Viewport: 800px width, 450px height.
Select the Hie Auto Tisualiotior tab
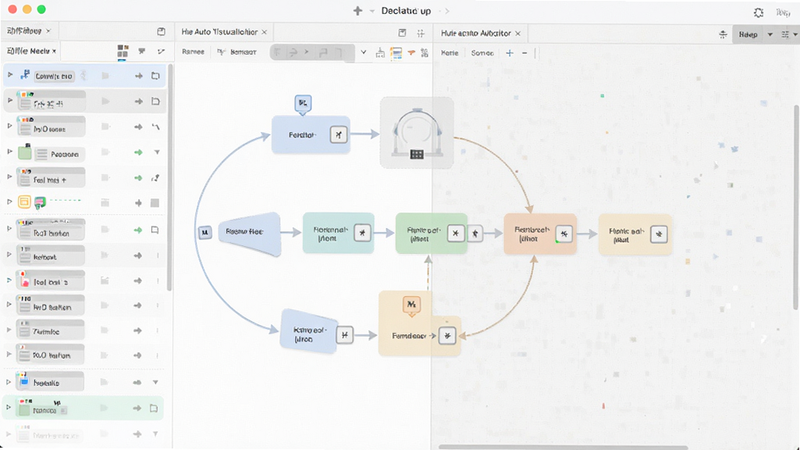coord(219,32)
